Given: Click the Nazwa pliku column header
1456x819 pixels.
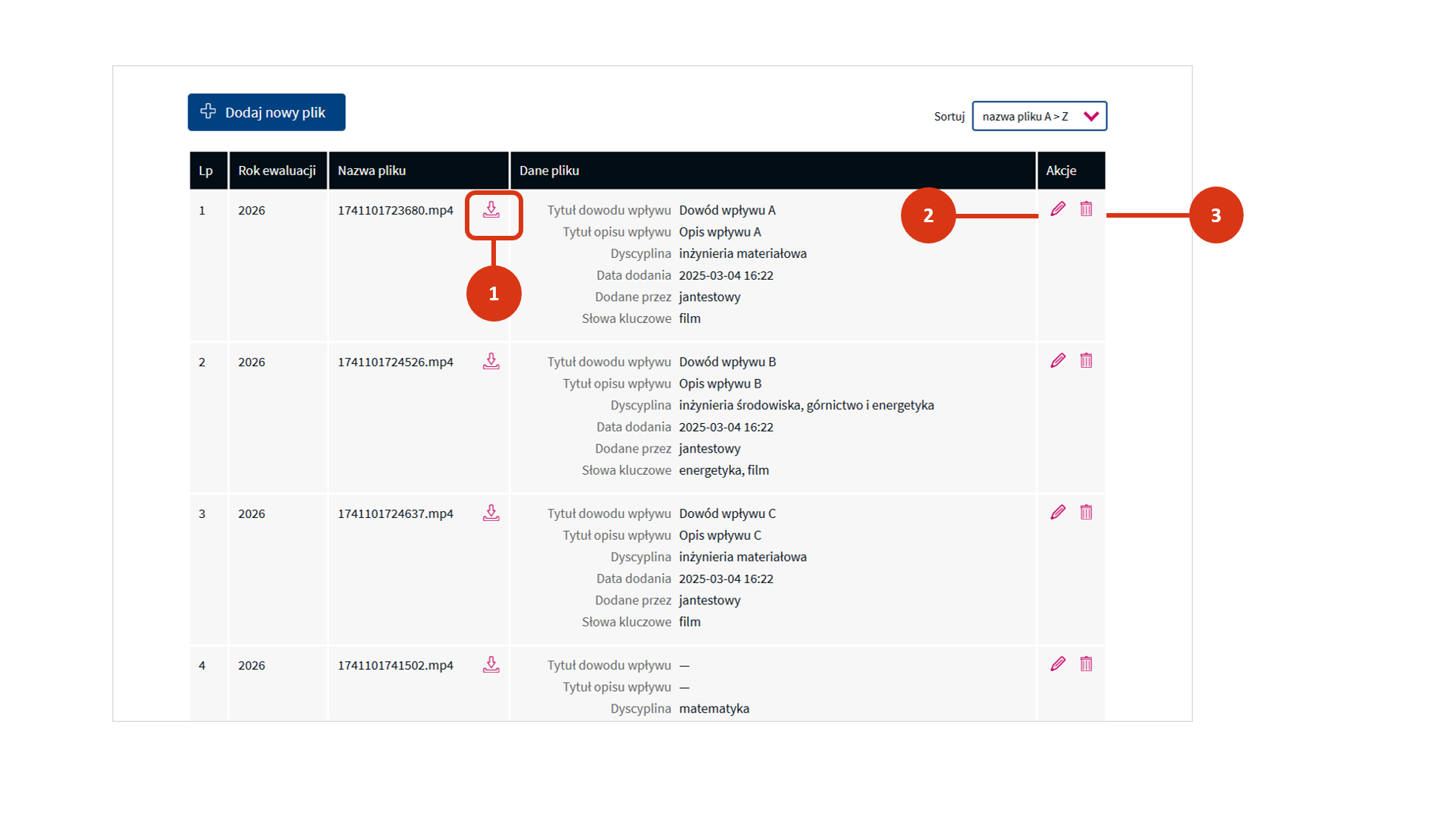Looking at the screenshot, I should [372, 171].
